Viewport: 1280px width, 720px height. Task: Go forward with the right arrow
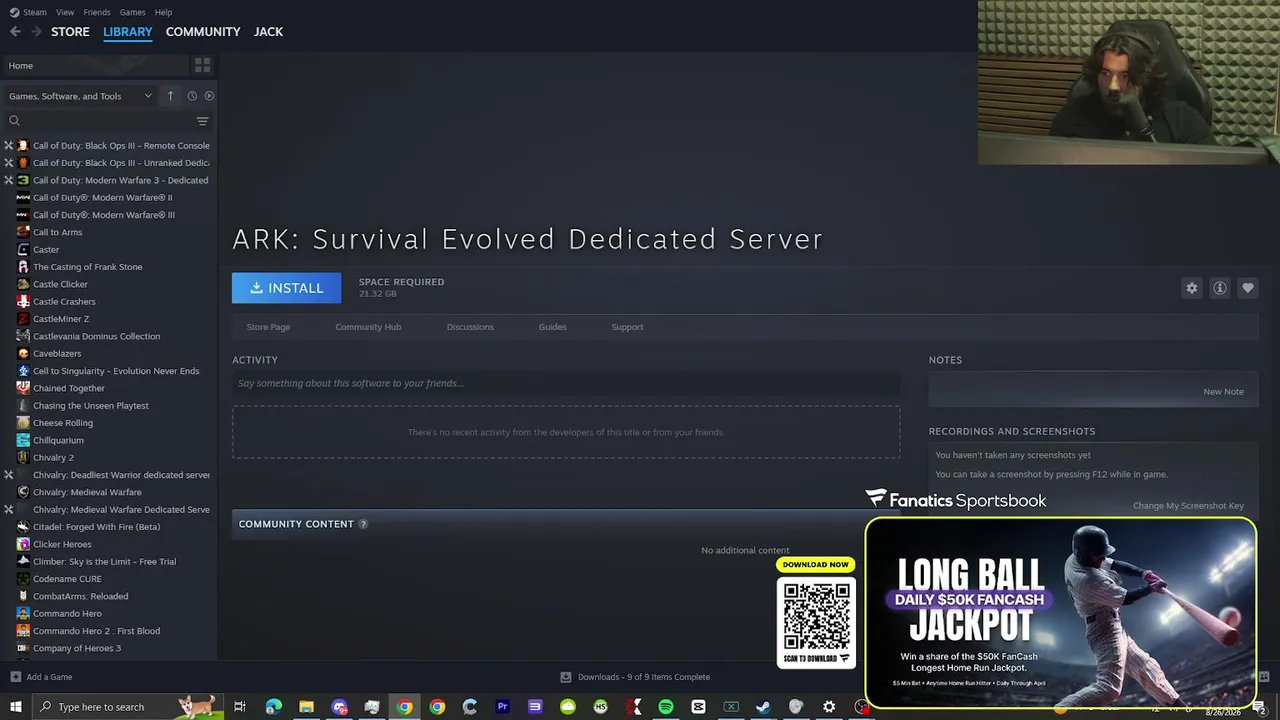click(37, 32)
